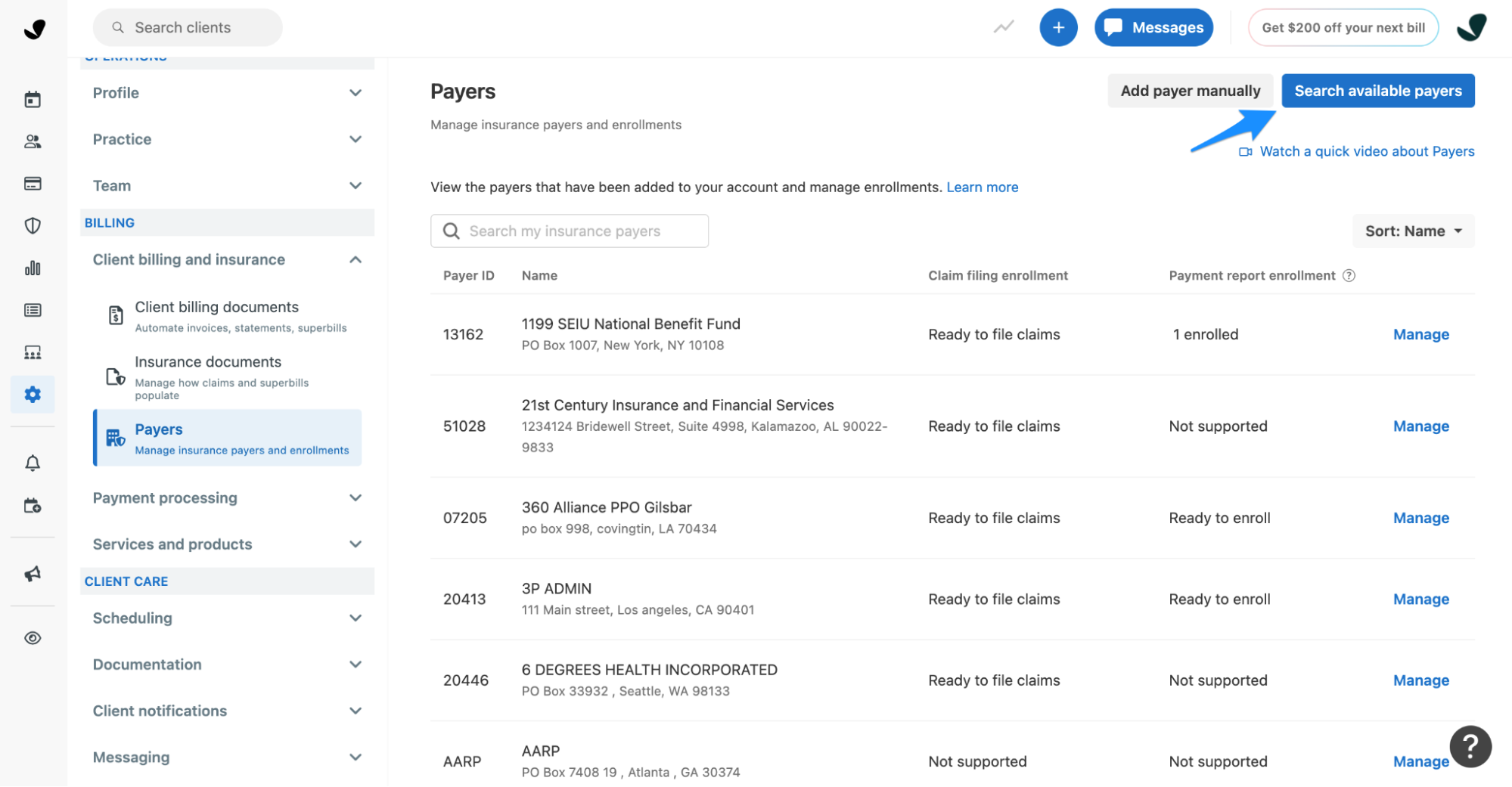
Task: Manage 6 DEGREES HEALTH INCORPORATED payer
Action: point(1420,681)
